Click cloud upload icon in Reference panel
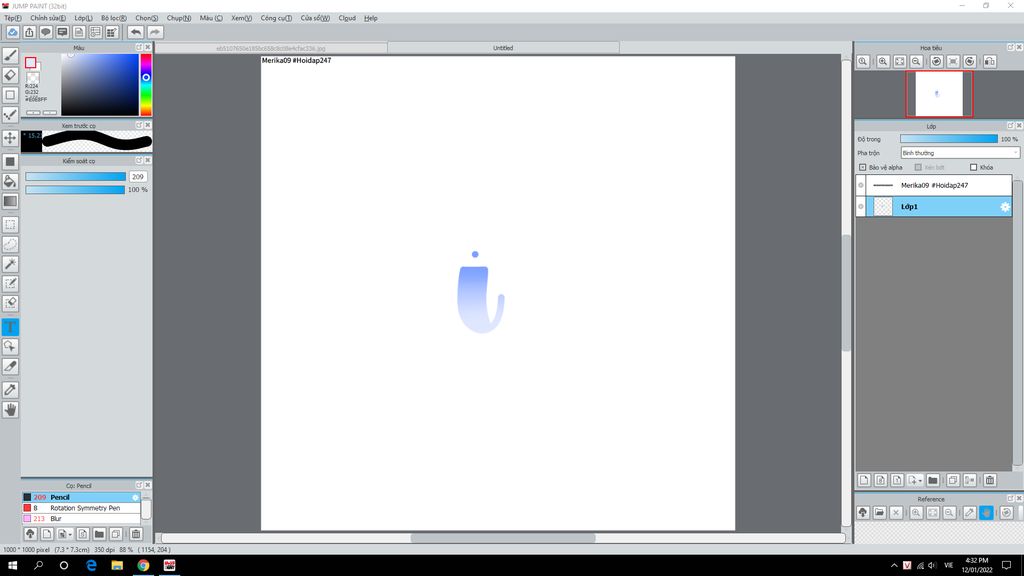 coord(863,513)
